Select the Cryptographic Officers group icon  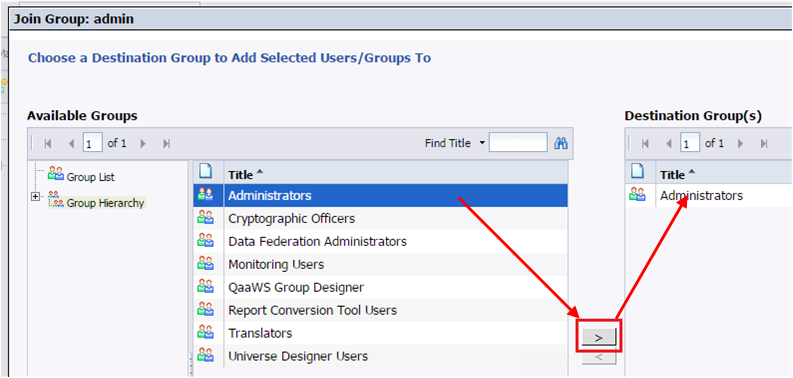pos(205,218)
